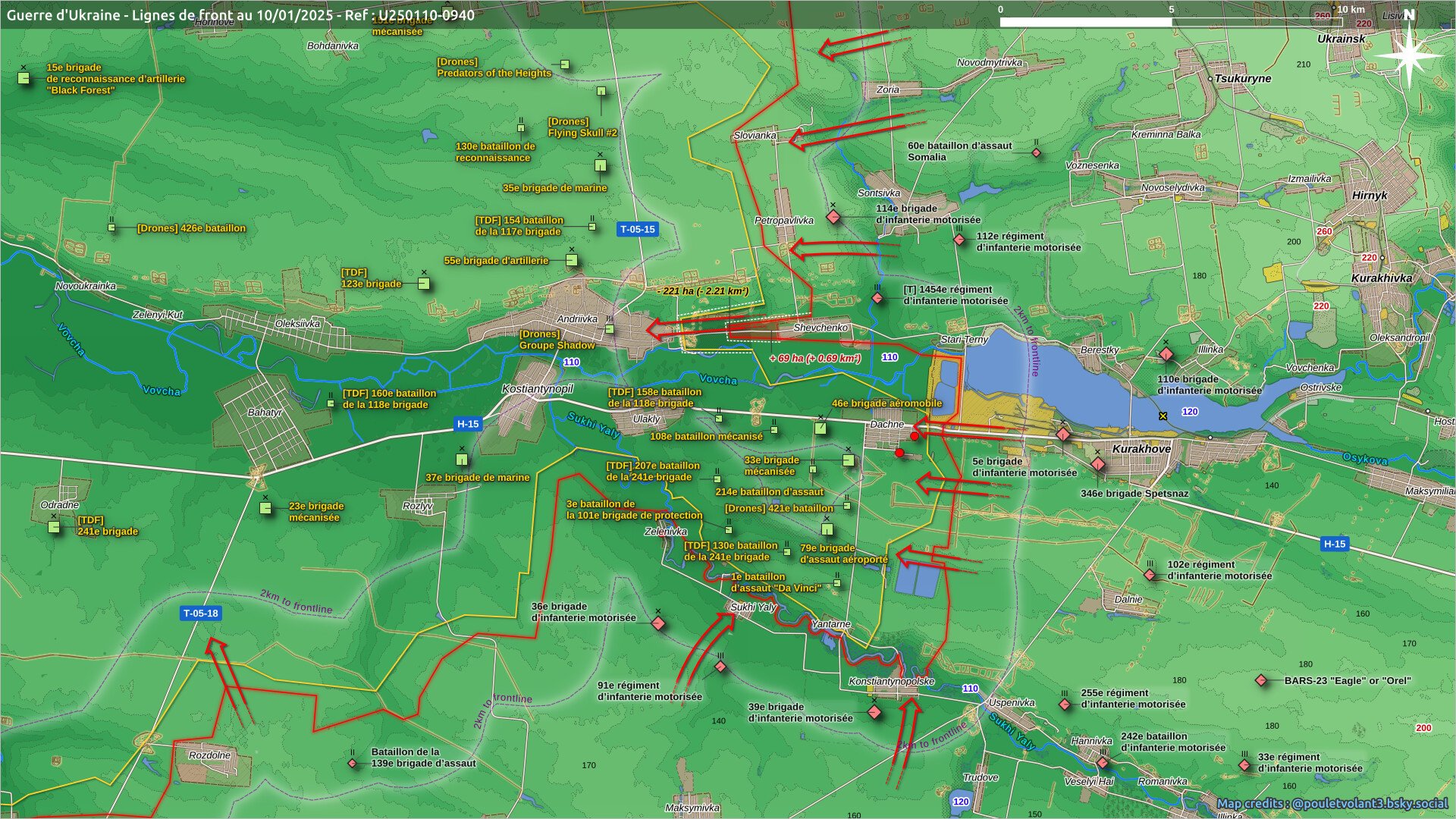
Task: Select the BARS-23 Eagle diamond marker
Action: [x=1261, y=680]
